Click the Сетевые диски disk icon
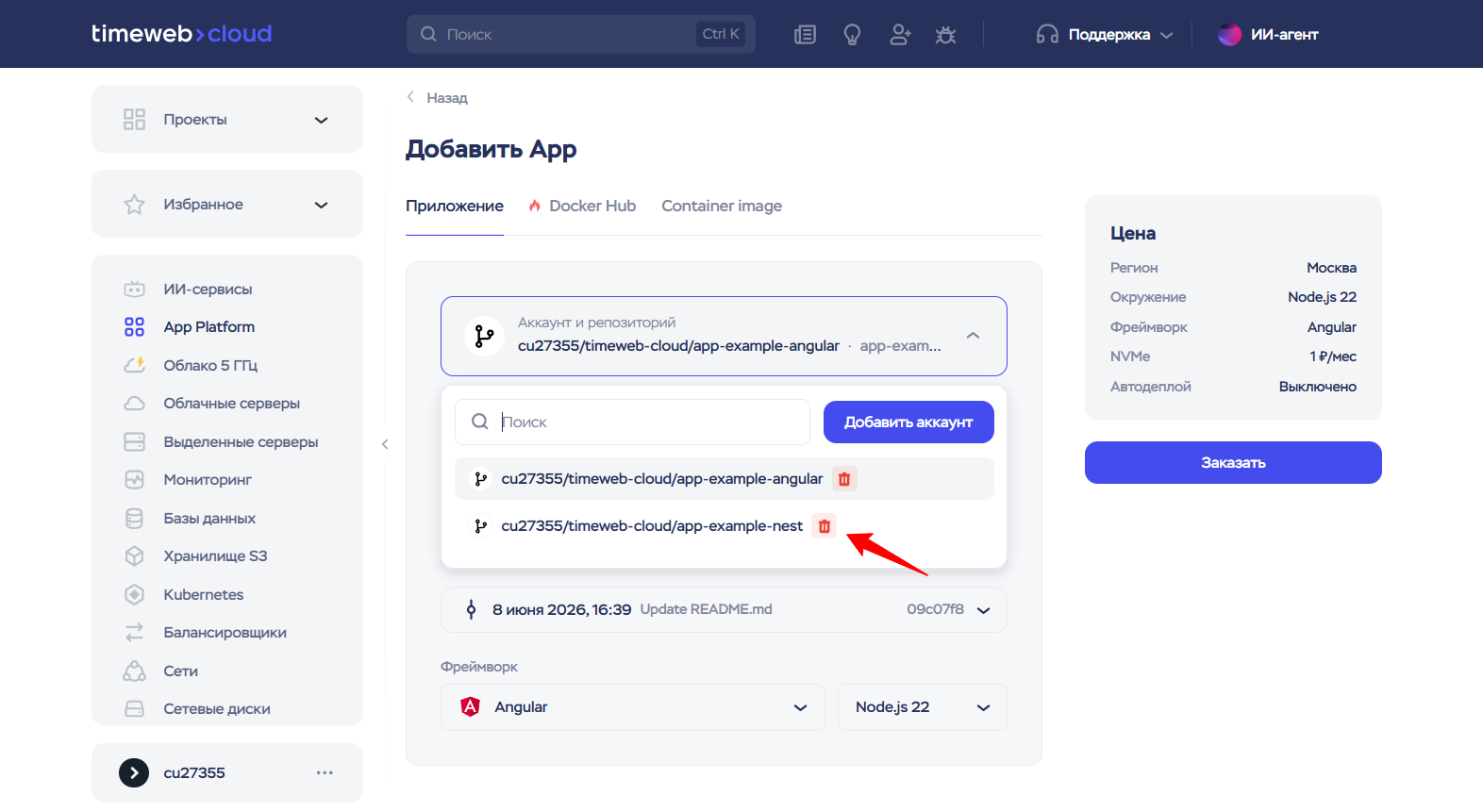Viewport: 1483px width, 812px height. pyautogui.click(x=135, y=708)
